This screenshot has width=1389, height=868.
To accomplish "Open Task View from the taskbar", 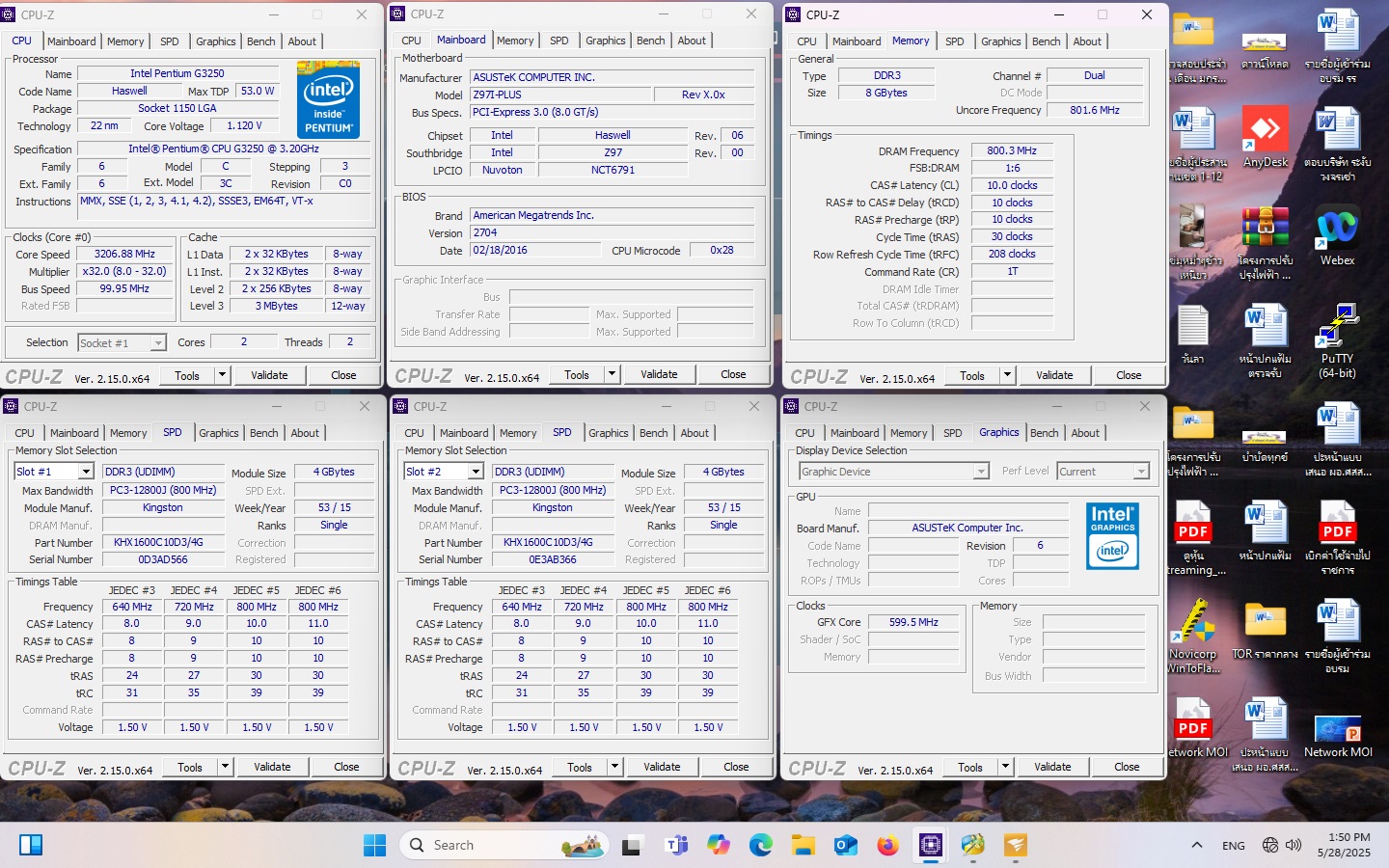I will (x=632, y=846).
